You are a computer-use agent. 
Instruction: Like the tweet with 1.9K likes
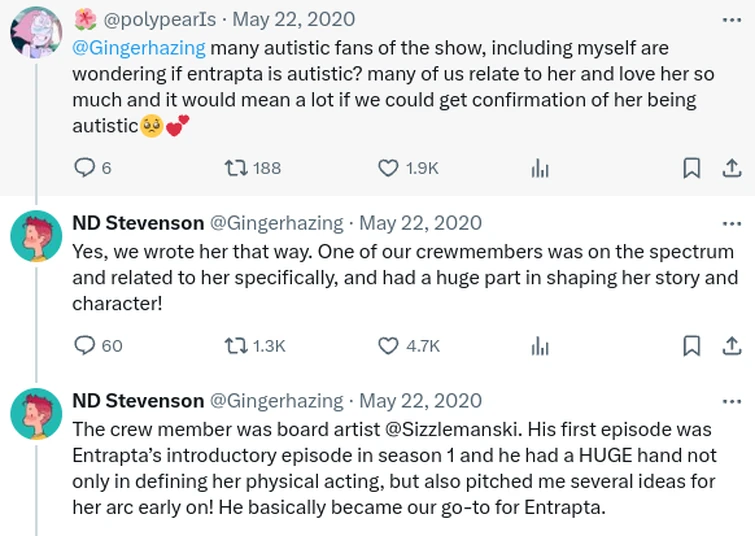pos(388,168)
